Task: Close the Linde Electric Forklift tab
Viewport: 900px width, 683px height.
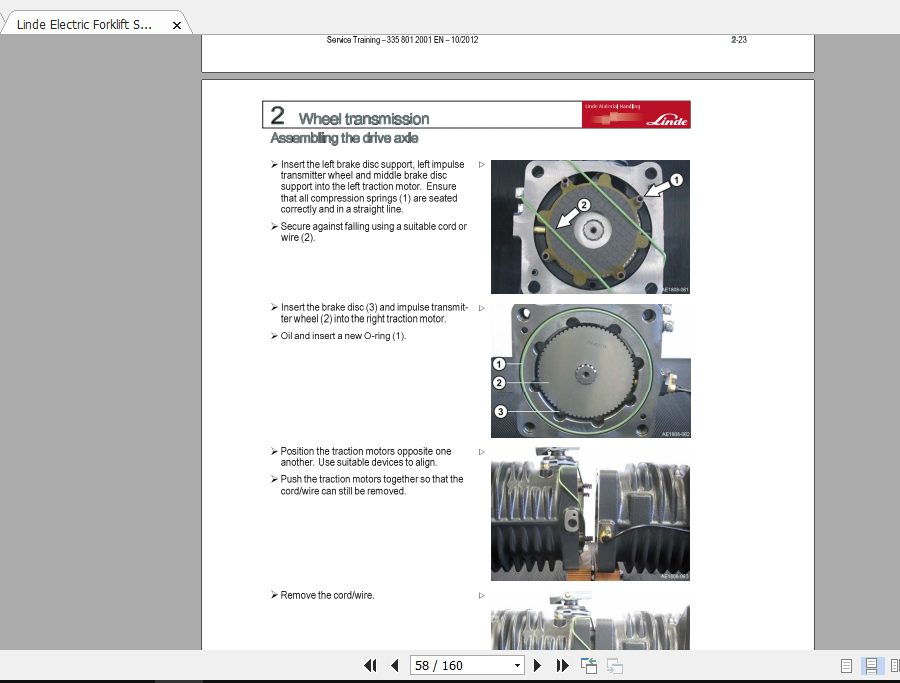Action: pyautogui.click(x=177, y=25)
